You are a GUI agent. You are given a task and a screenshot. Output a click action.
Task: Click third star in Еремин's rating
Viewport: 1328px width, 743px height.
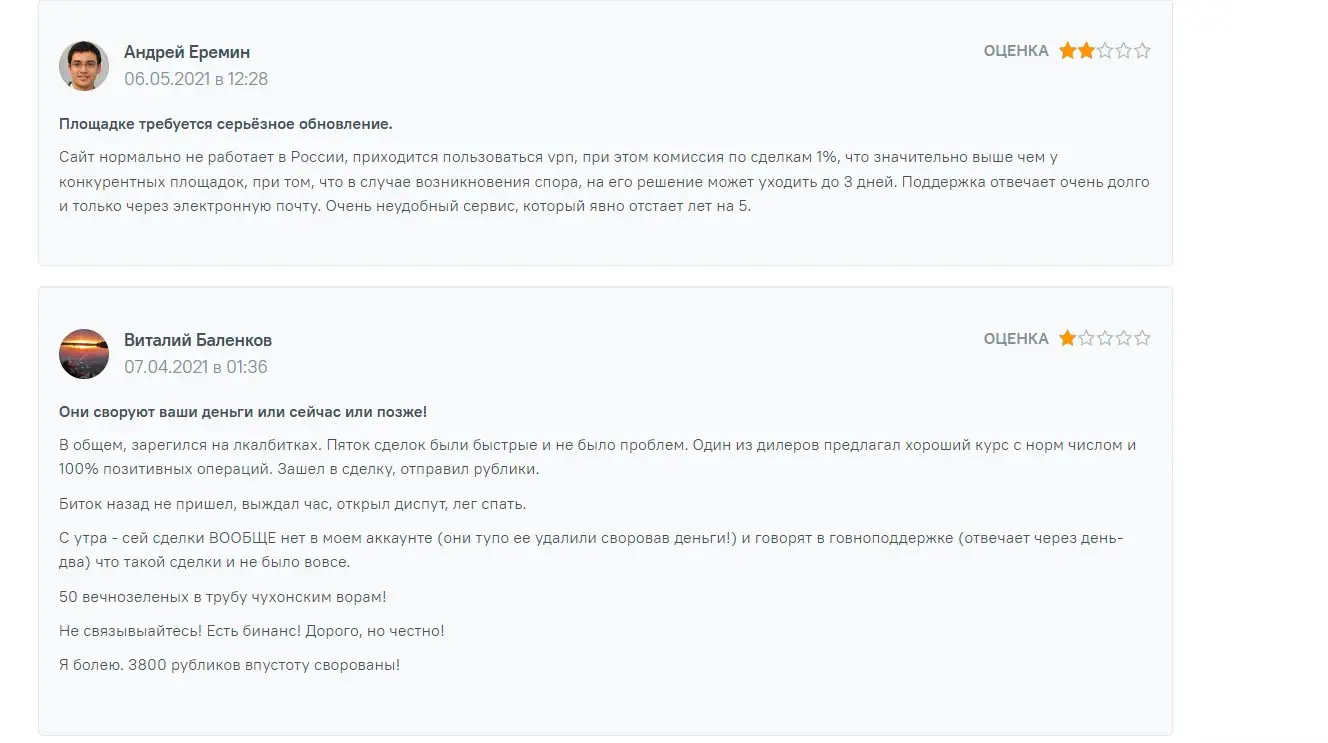1105,50
